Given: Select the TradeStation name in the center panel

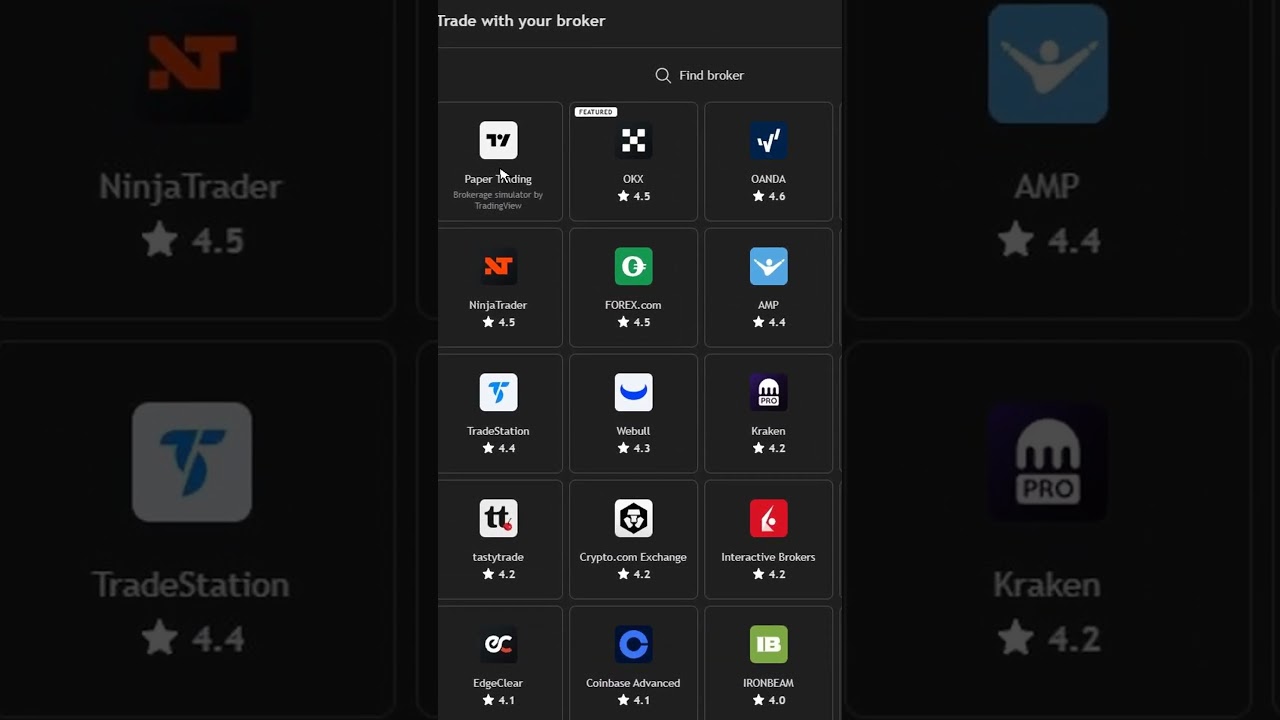Looking at the screenshot, I should point(498,431).
